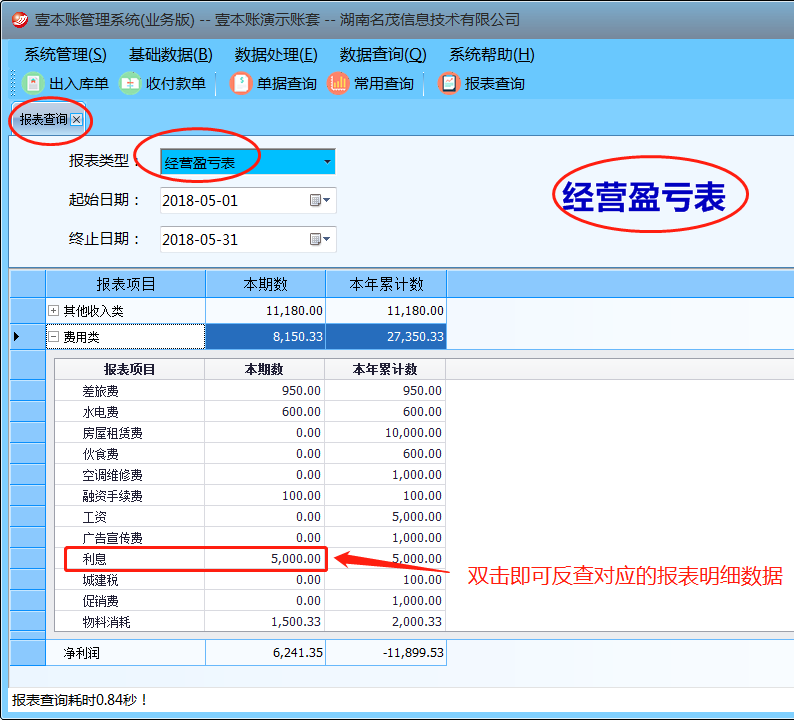Click the 终止日期 date field 2018-05-31

[x=248, y=239]
